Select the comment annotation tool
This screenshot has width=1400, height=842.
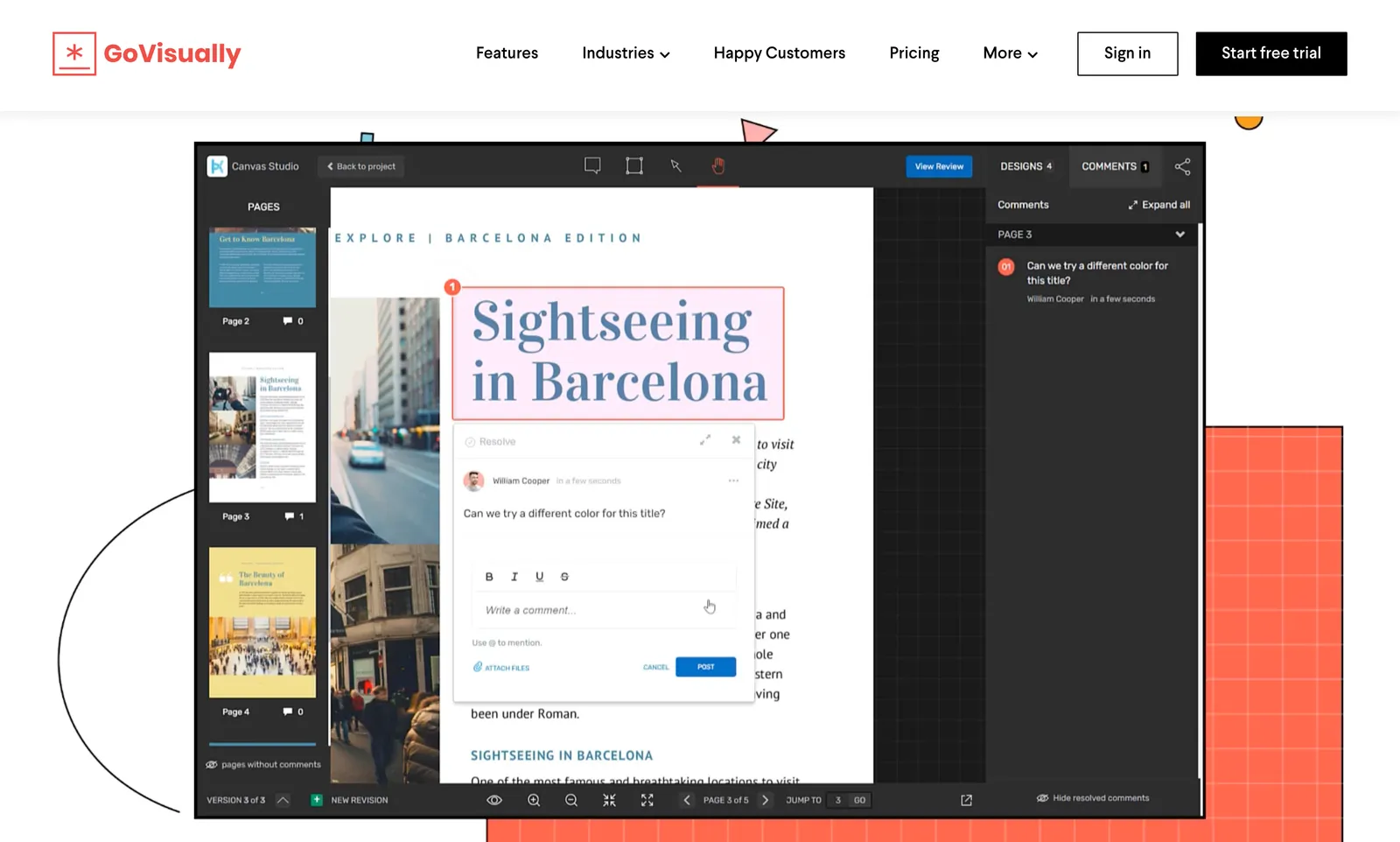click(x=592, y=165)
